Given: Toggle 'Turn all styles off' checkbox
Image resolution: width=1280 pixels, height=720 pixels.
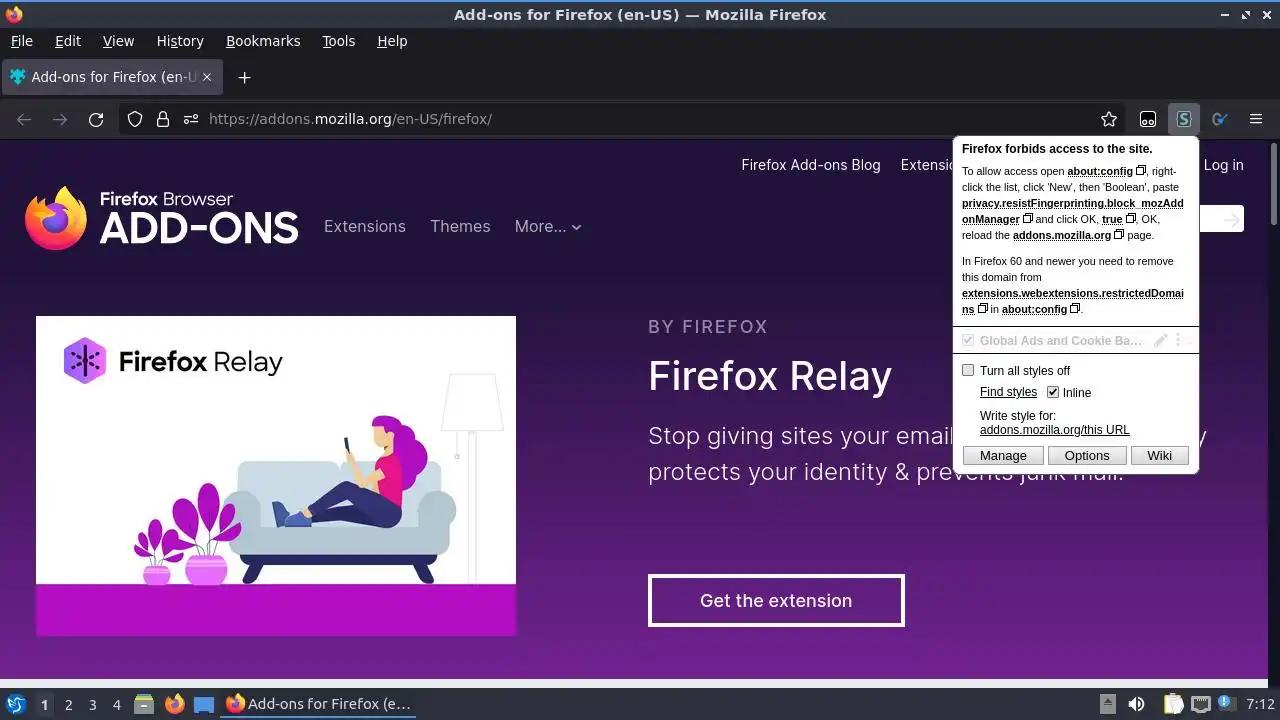Looking at the screenshot, I should click(x=968, y=370).
